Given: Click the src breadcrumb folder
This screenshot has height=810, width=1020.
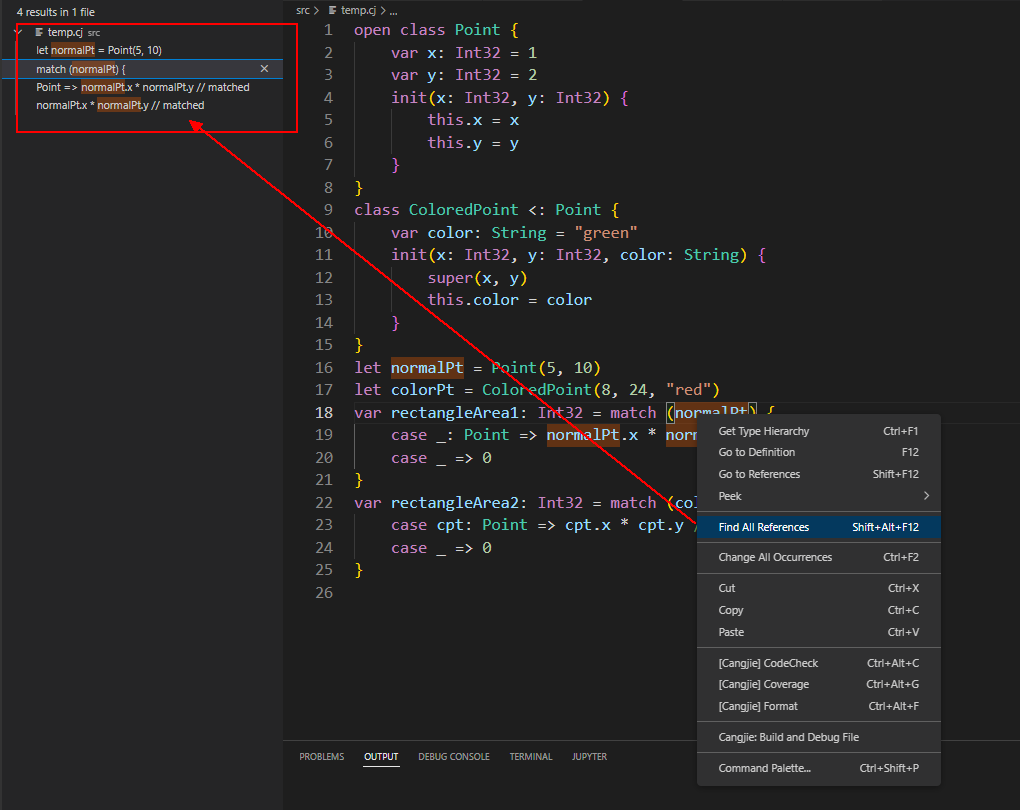Looking at the screenshot, I should tap(304, 10).
